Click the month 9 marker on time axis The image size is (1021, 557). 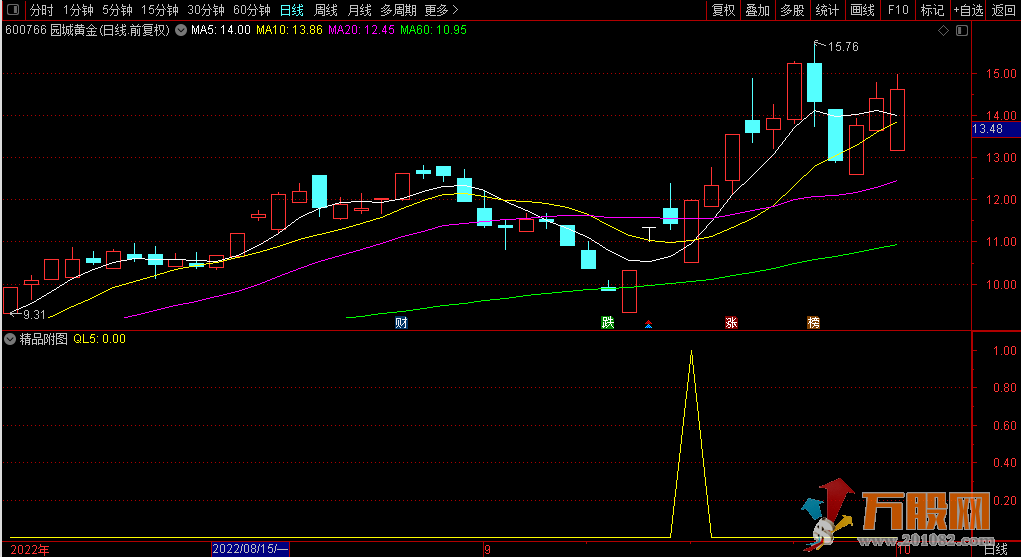pos(487,550)
